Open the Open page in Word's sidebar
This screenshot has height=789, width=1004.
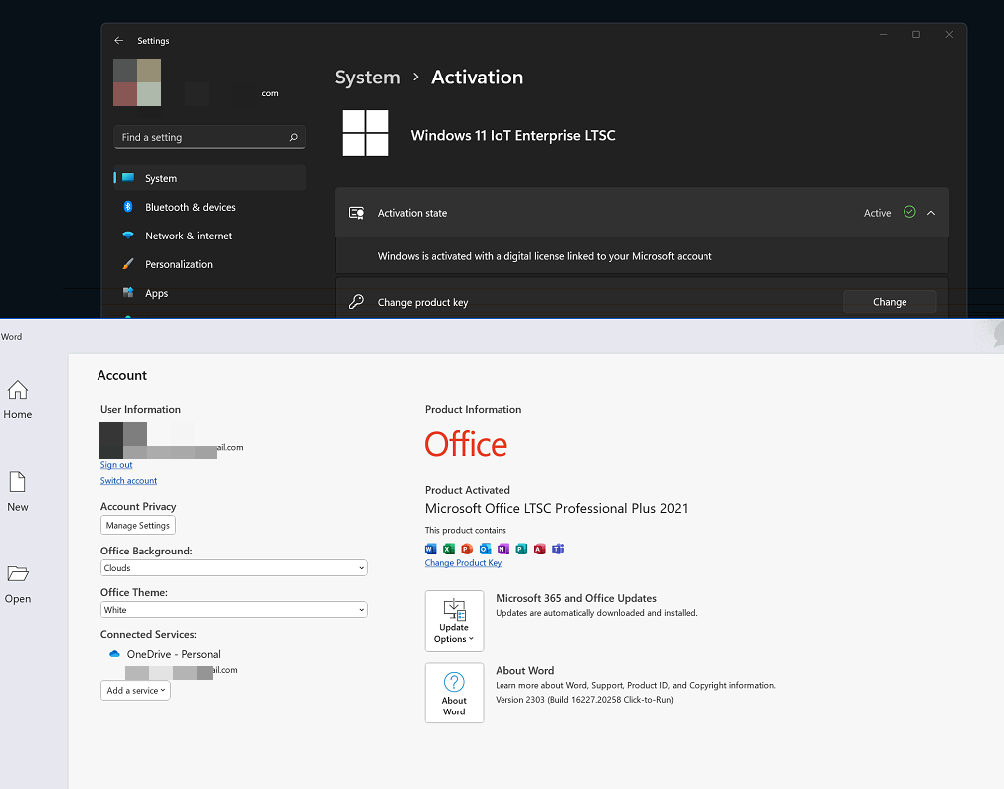coord(17,584)
